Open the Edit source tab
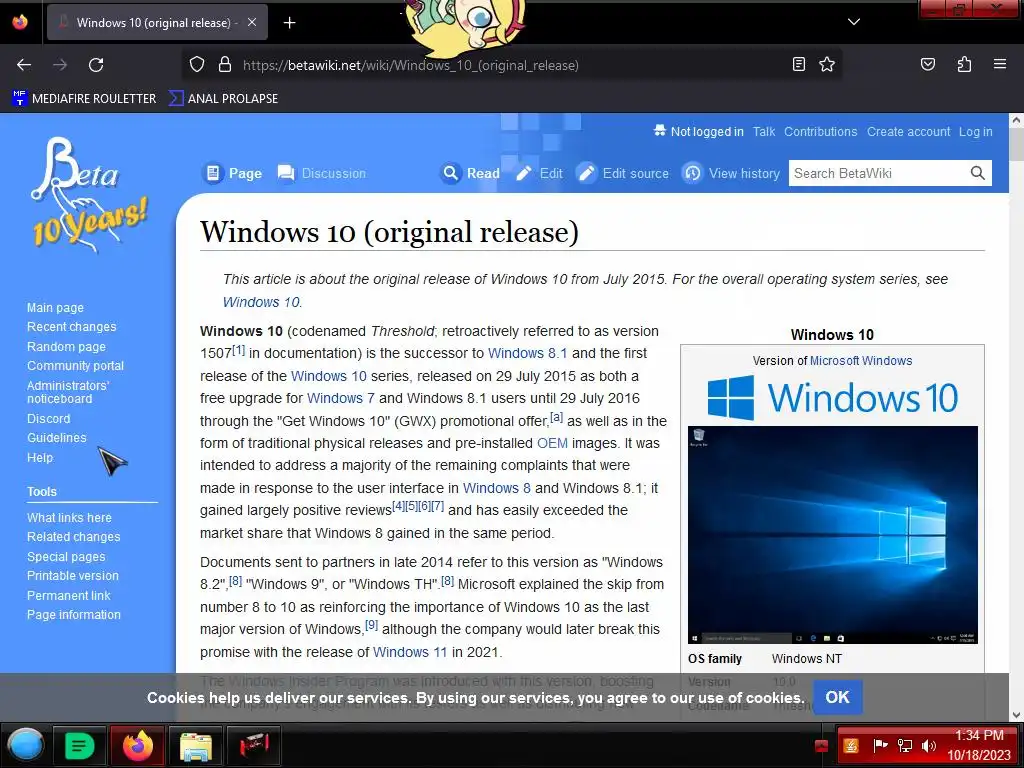 (x=623, y=173)
